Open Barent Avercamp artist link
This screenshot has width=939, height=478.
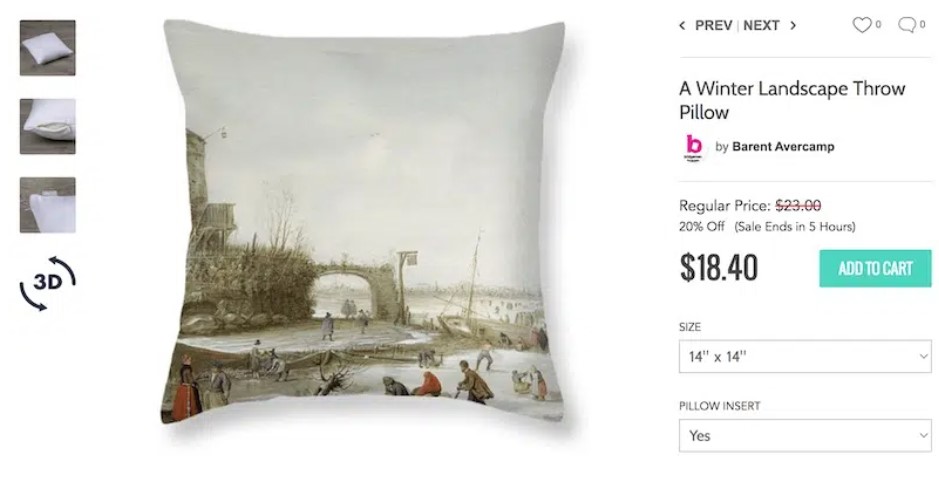click(x=783, y=147)
